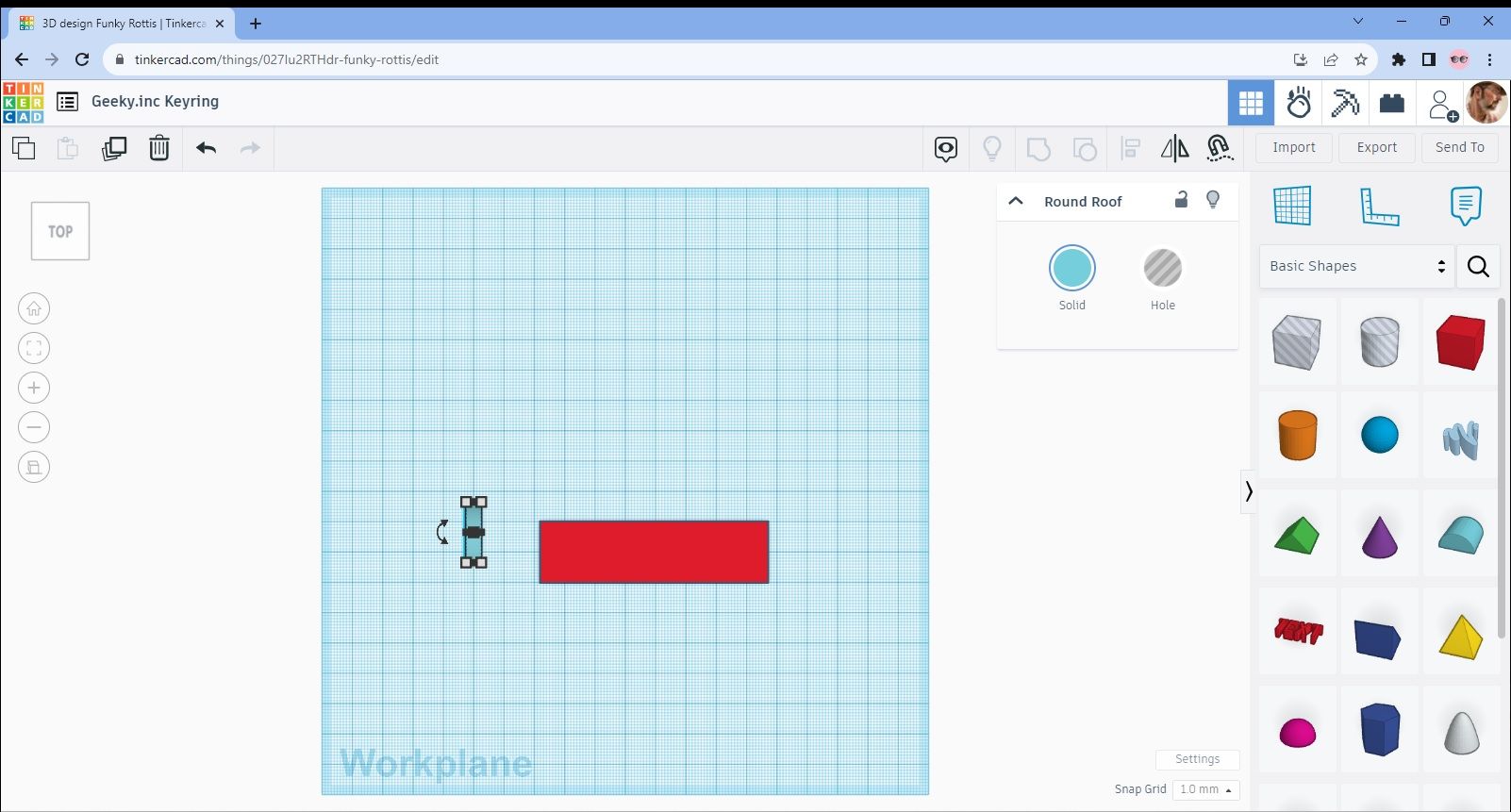Undo the last action
This screenshot has width=1511, height=812.
point(207,148)
